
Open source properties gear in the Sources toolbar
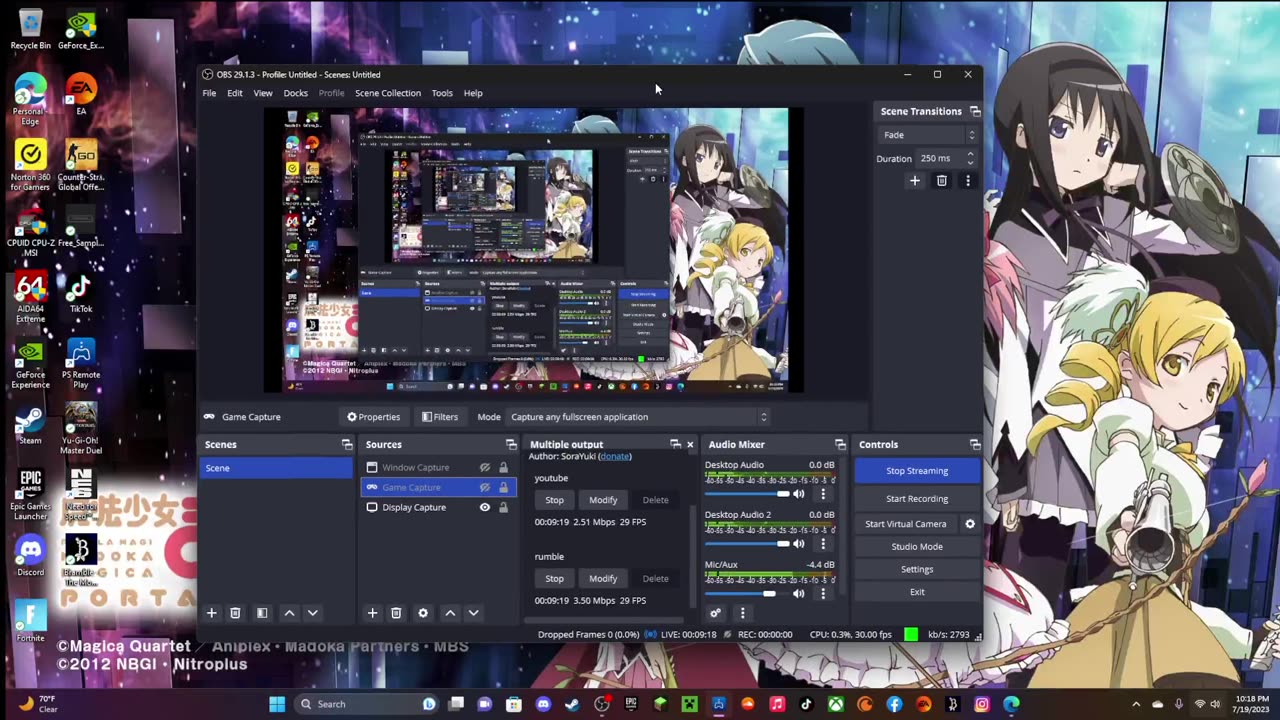click(423, 613)
